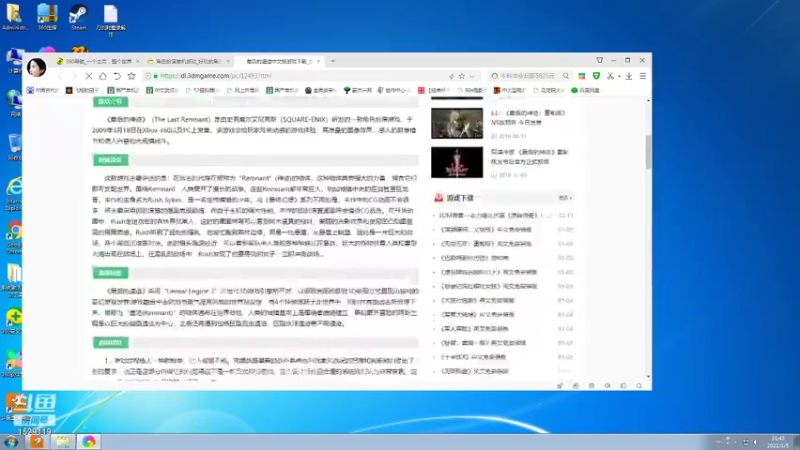This screenshot has width=800, height=450.
Task: Click the green shield security icon
Action: [x=596, y=76]
